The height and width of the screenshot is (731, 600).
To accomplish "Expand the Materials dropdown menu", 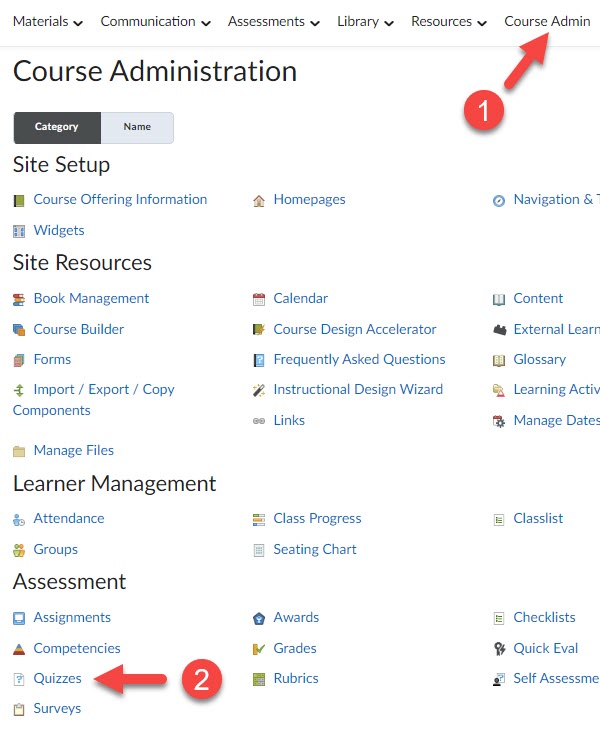I will (x=48, y=21).
